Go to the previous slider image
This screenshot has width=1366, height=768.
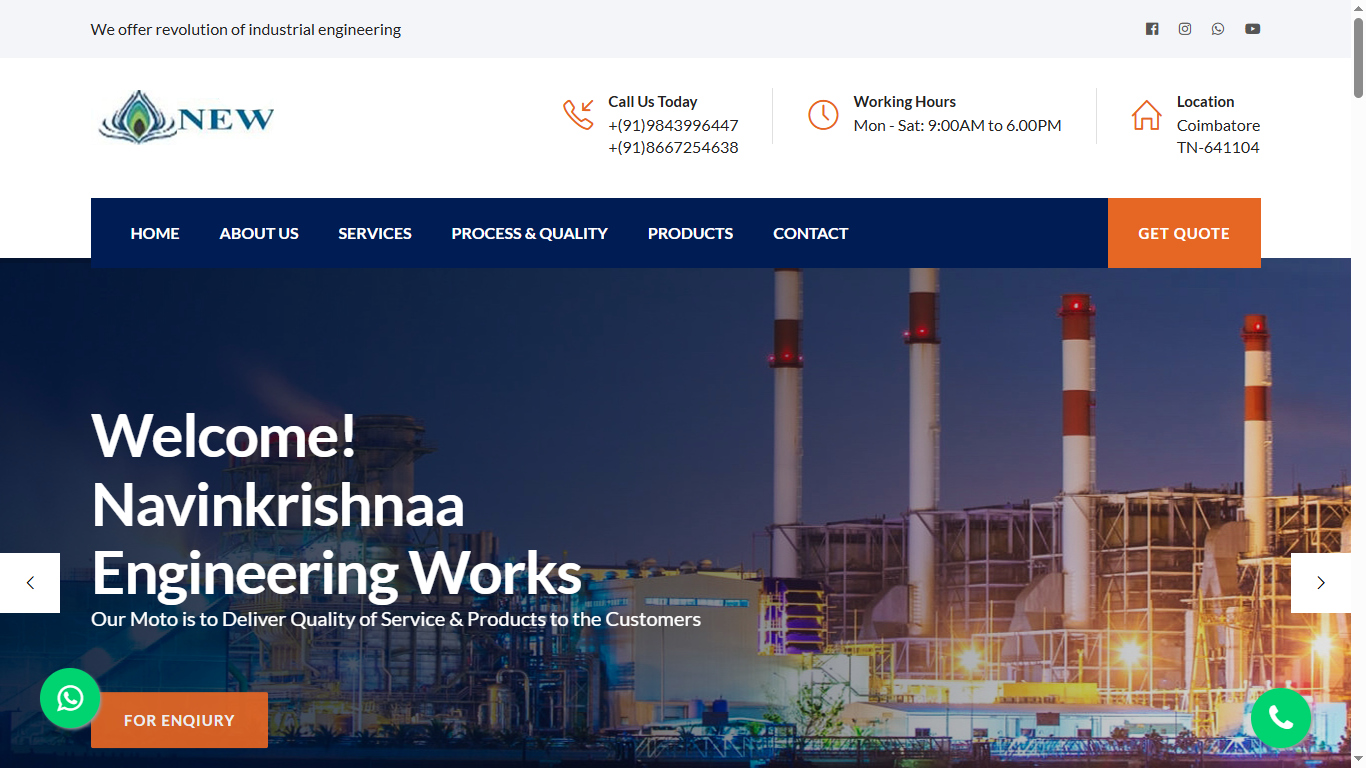point(30,583)
